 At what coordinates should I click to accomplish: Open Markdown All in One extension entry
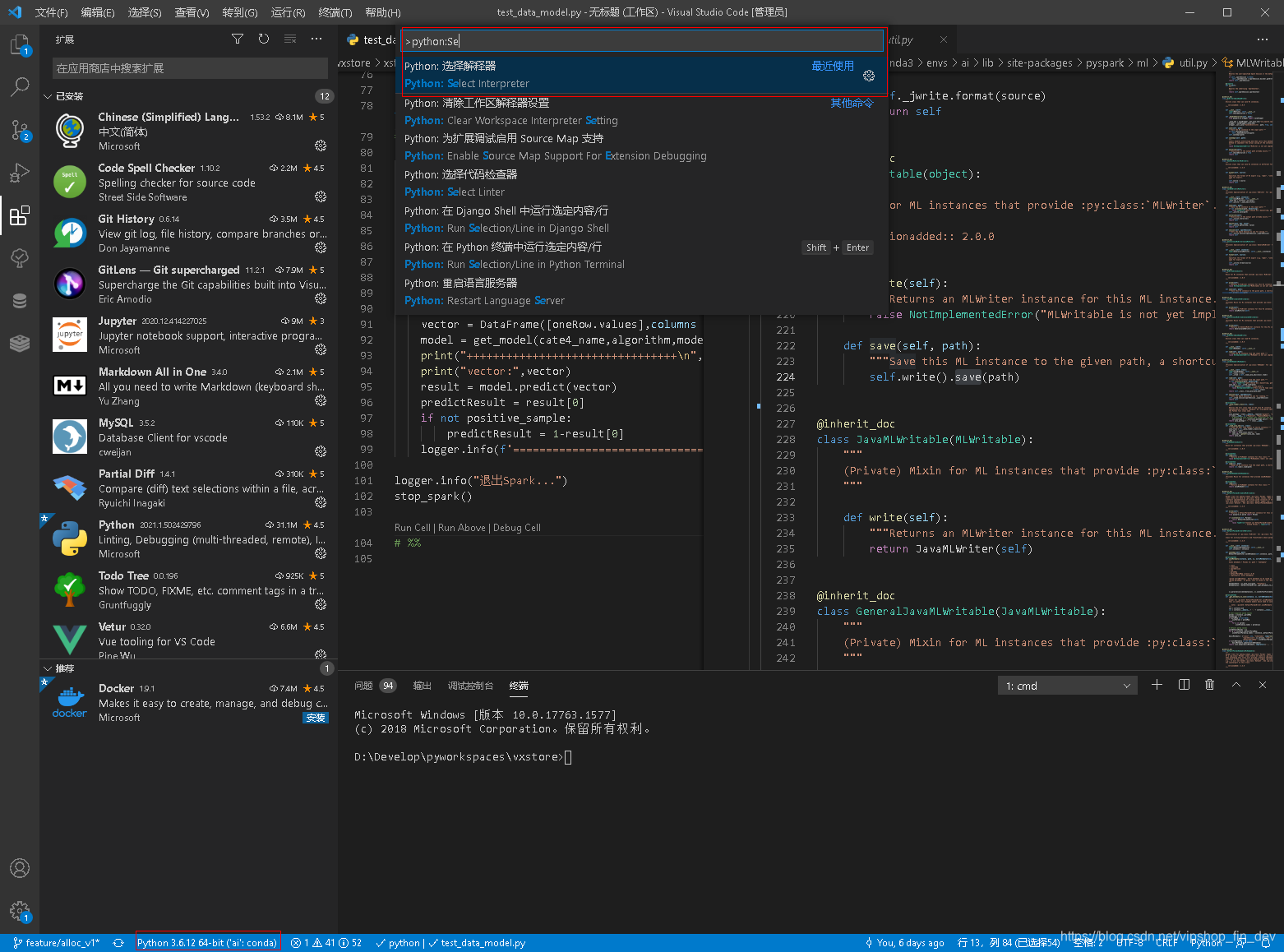point(189,386)
